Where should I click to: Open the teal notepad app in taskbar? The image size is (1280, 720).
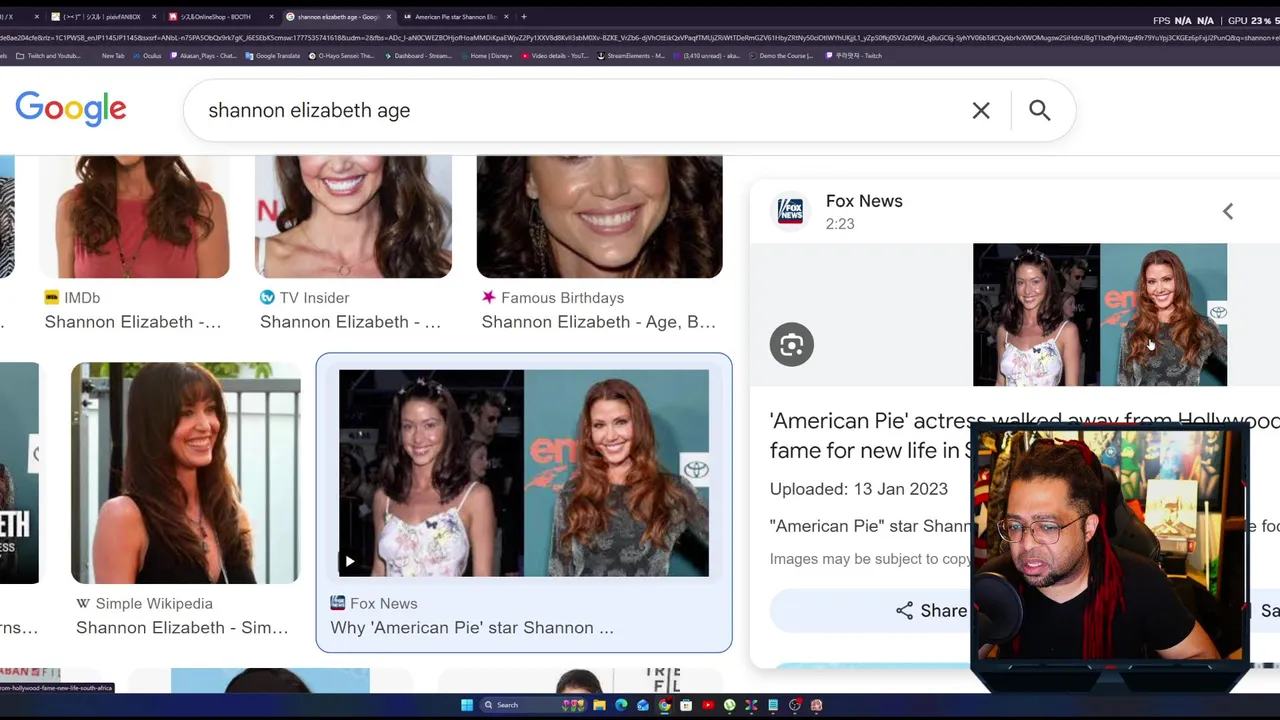click(x=773, y=705)
